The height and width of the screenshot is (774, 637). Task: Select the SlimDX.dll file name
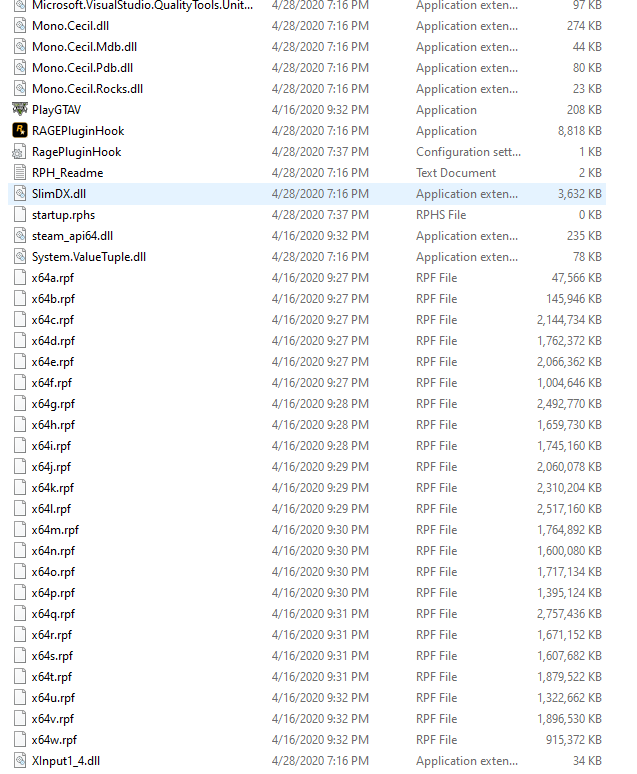pyautogui.click(x=59, y=194)
